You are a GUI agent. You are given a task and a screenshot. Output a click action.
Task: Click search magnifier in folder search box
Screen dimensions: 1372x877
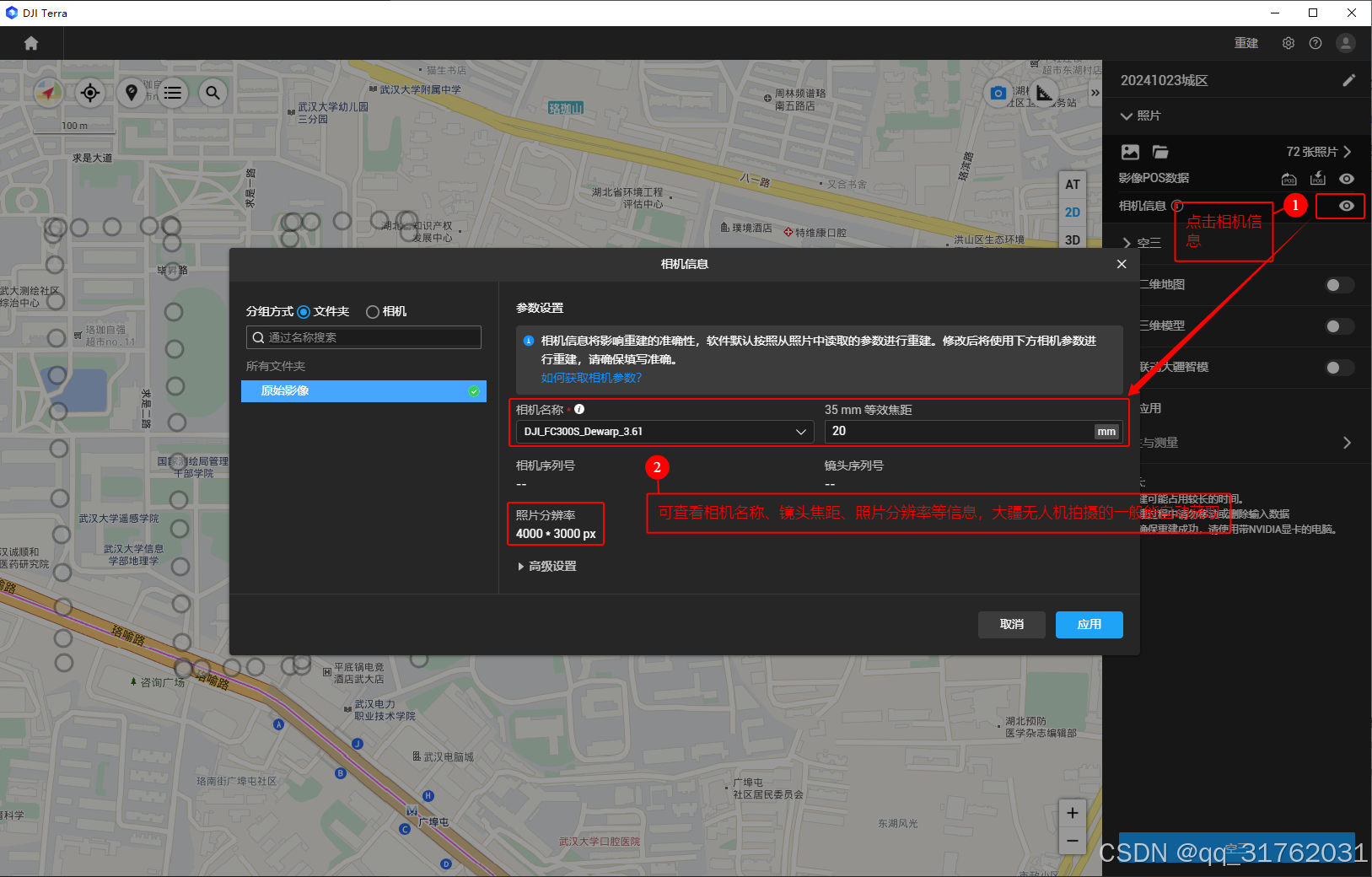click(259, 337)
